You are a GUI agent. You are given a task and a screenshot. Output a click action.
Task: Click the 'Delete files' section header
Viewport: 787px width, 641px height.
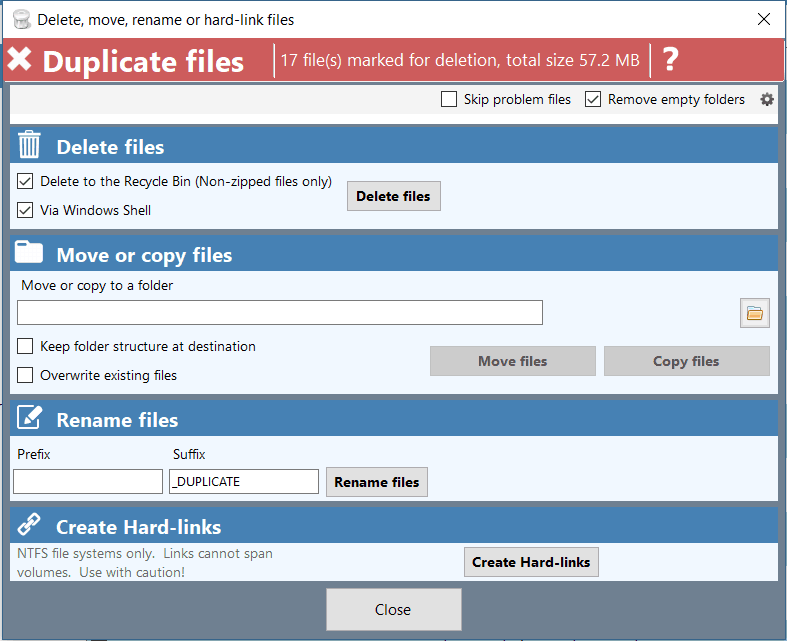(110, 147)
